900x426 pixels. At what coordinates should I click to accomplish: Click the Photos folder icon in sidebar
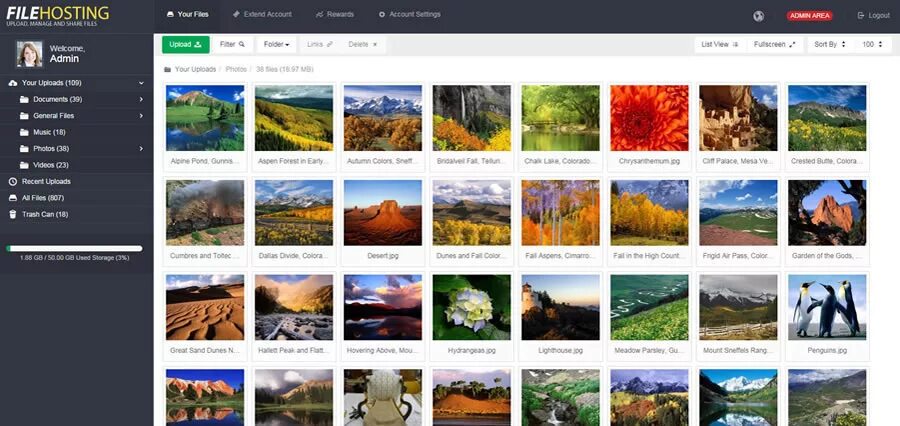[24, 149]
